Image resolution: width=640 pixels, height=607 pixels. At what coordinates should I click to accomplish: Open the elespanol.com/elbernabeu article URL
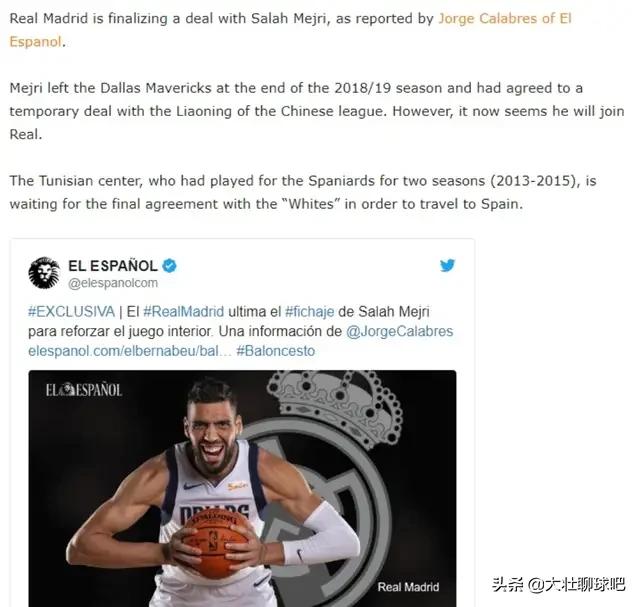point(130,351)
